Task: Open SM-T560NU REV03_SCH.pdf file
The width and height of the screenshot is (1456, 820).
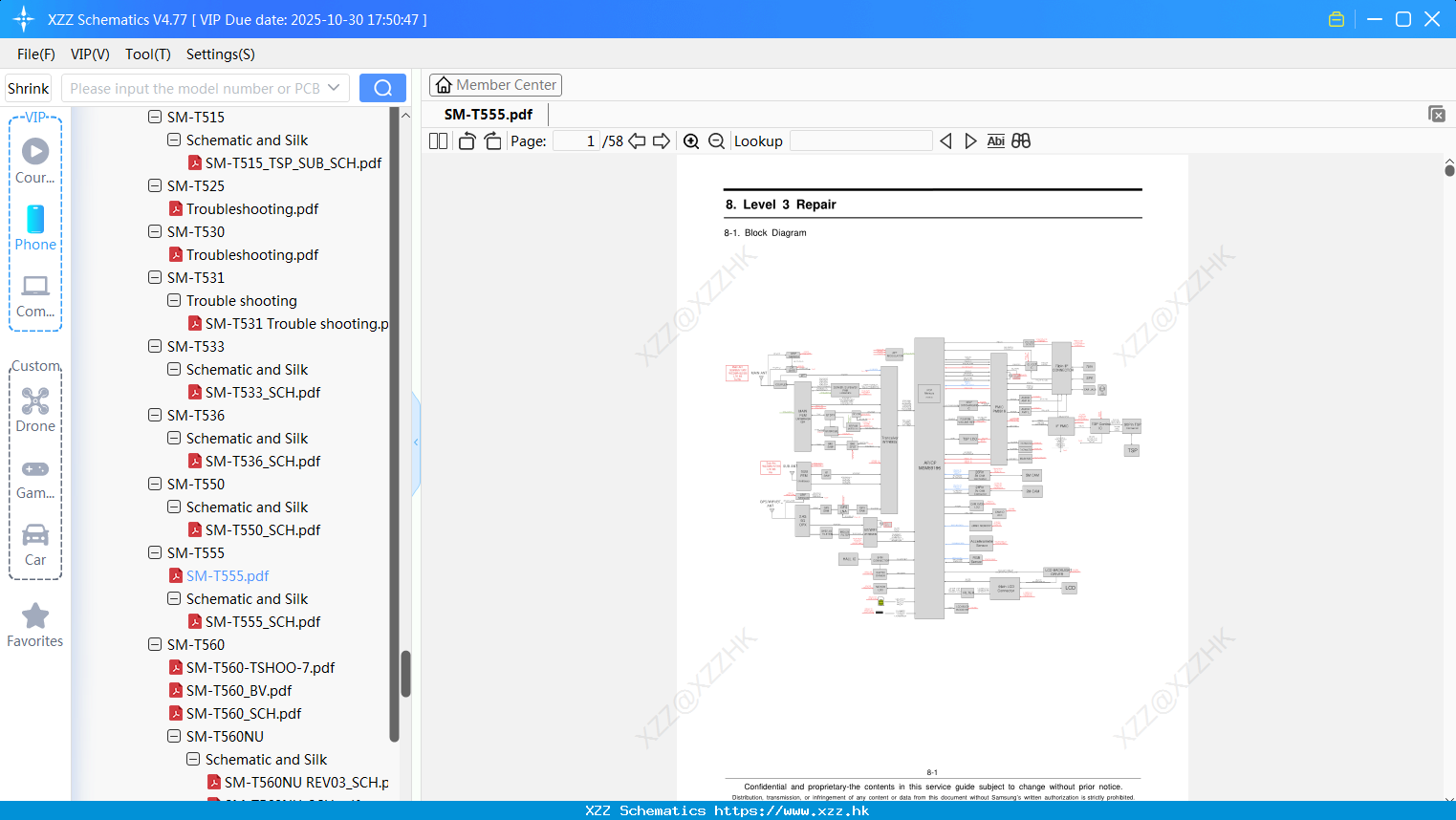Action: click(306, 782)
